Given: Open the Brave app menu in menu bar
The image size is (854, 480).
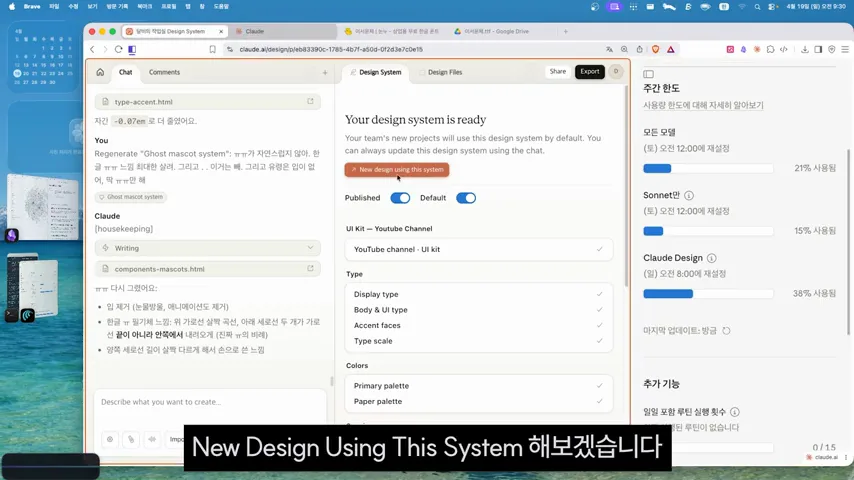Looking at the screenshot, I should click(x=32, y=7).
